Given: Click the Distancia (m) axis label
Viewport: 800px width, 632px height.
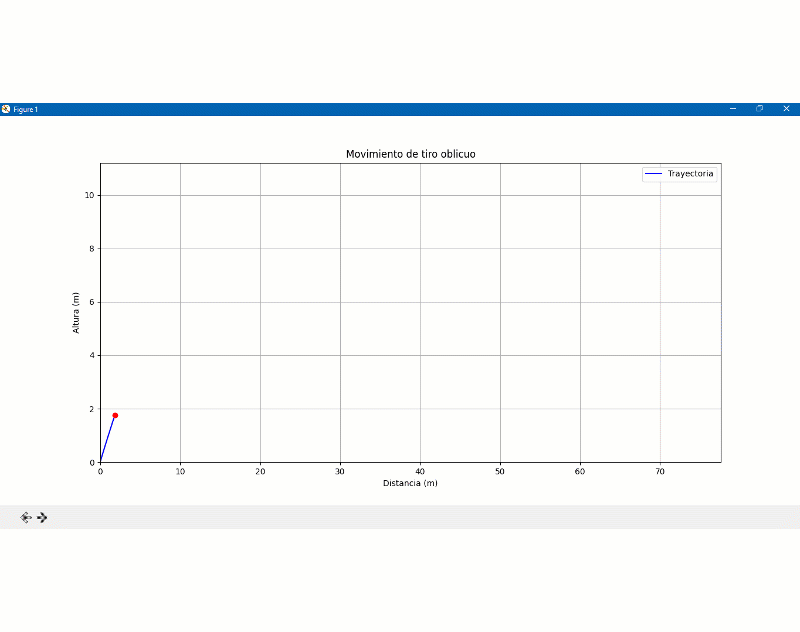Looking at the screenshot, I should click(x=410, y=483).
